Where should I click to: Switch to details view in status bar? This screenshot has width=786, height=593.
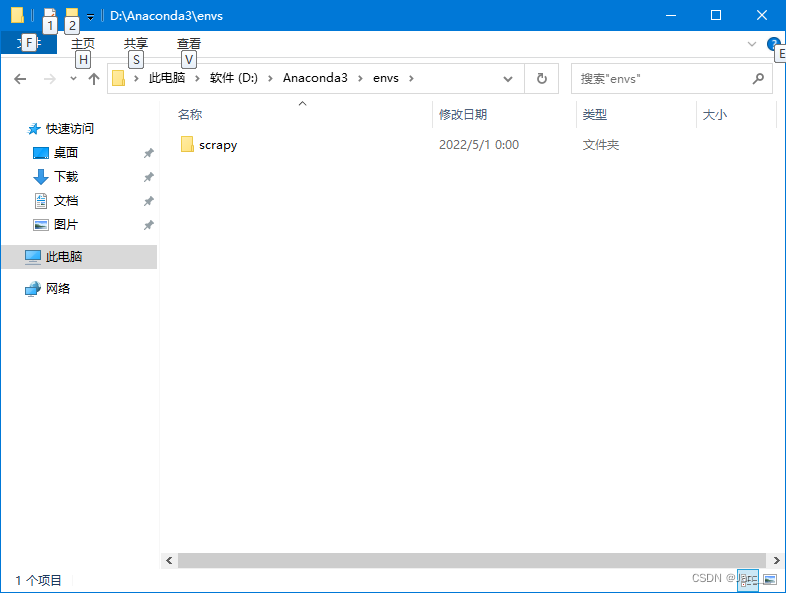tap(748, 580)
